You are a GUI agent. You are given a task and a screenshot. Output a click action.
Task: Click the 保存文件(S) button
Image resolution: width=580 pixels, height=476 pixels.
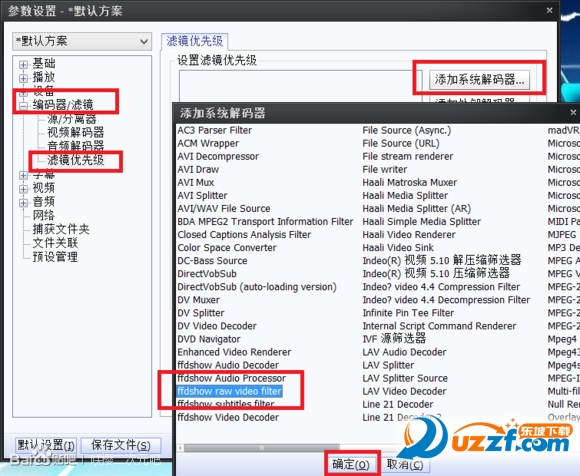[121, 445]
